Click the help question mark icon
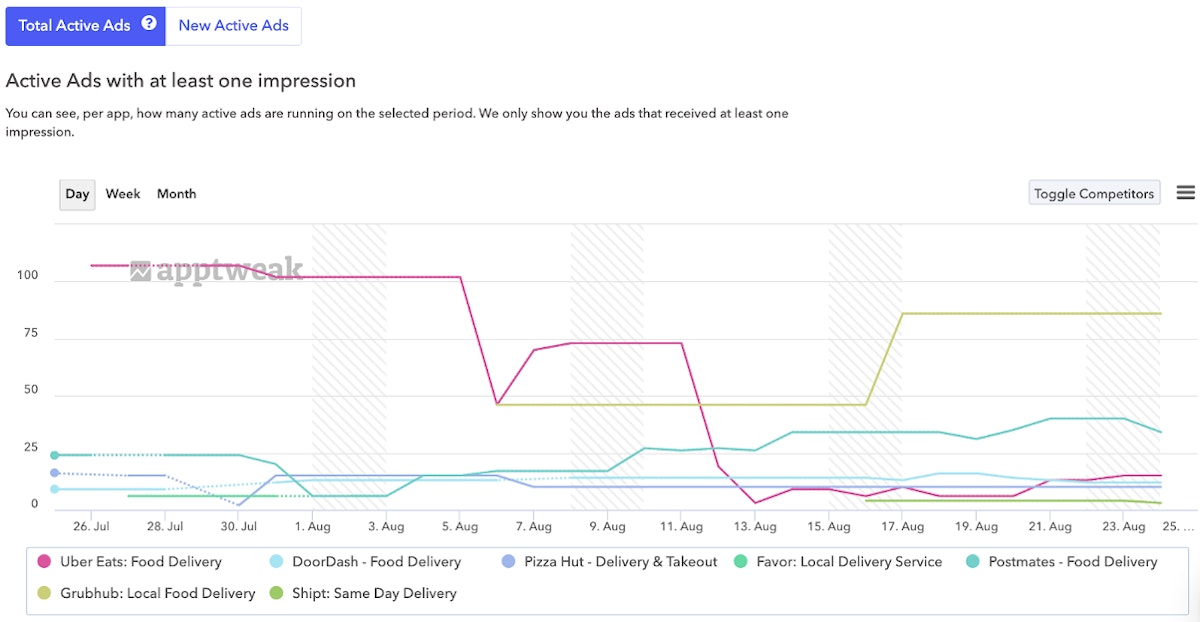 point(149,24)
